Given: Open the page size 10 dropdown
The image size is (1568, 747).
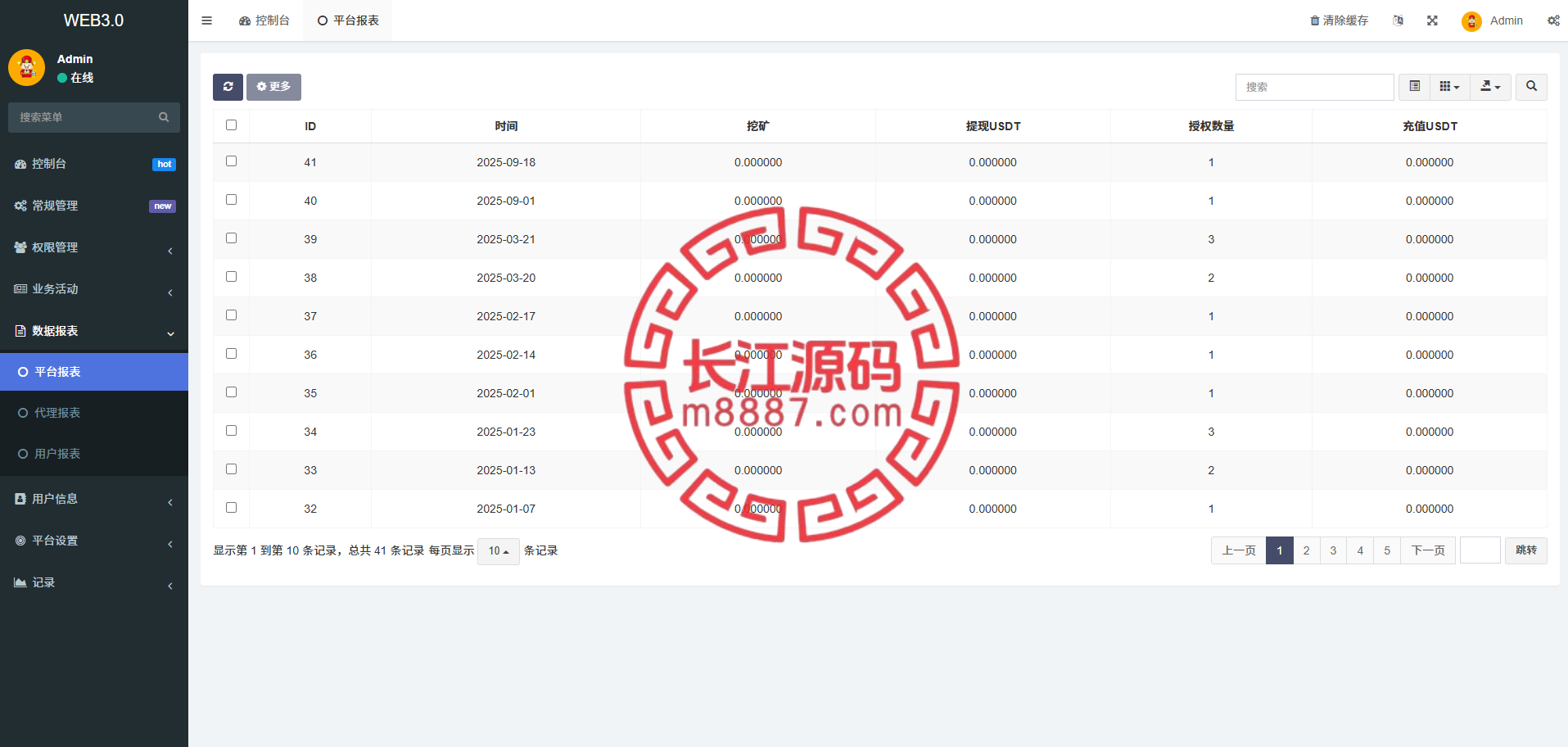Looking at the screenshot, I should pos(499,551).
